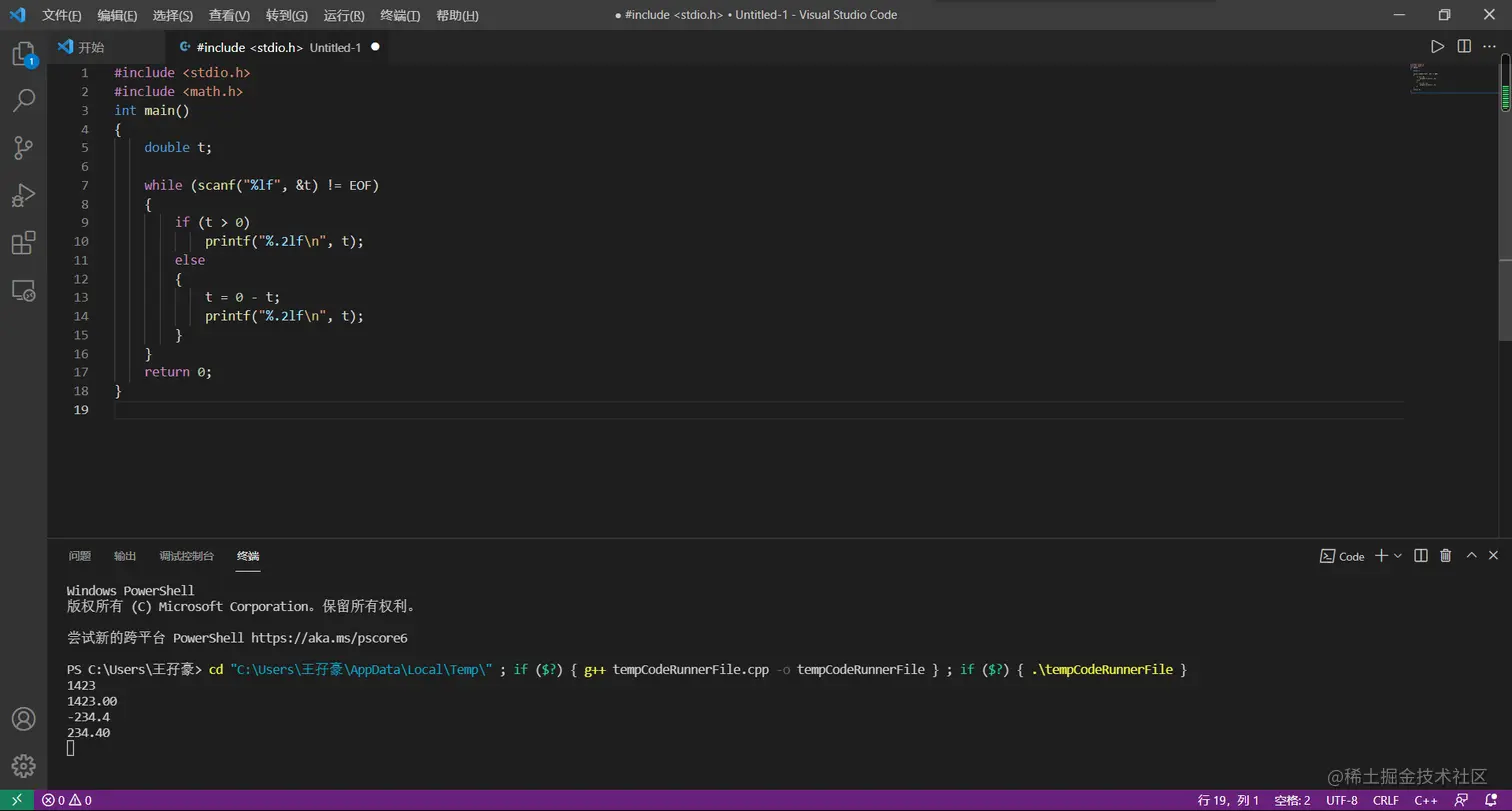Create a new terminal with plus icon
The image size is (1512, 811).
pyautogui.click(x=1381, y=556)
